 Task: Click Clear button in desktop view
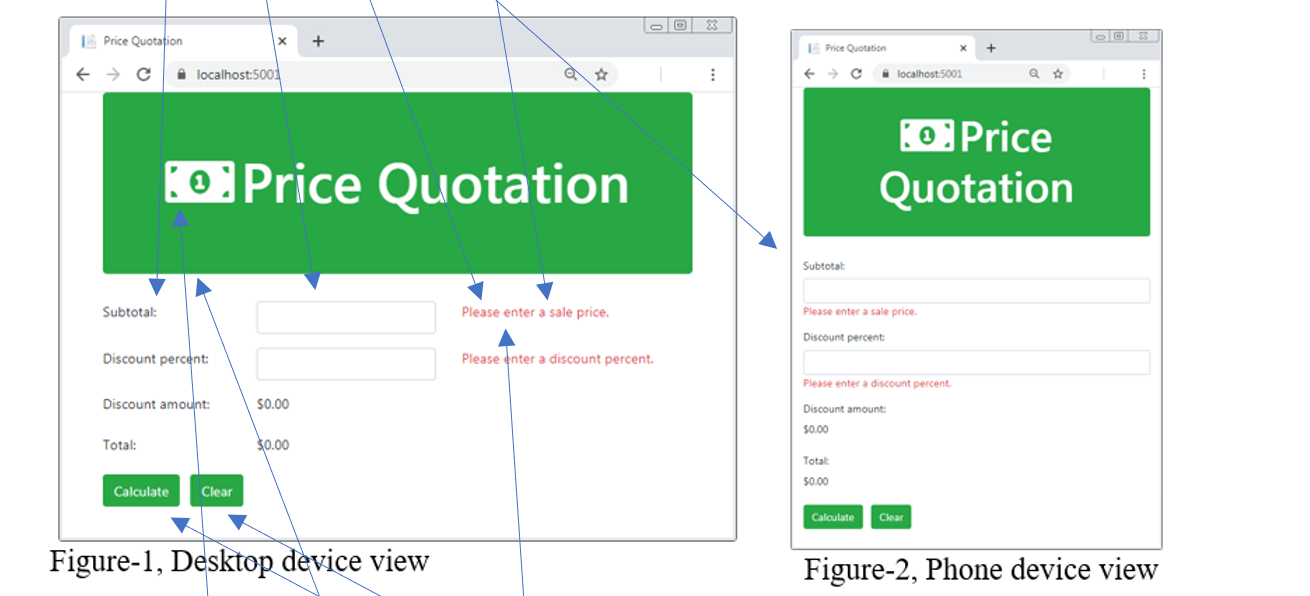pyautogui.click(x=216, y=491)
